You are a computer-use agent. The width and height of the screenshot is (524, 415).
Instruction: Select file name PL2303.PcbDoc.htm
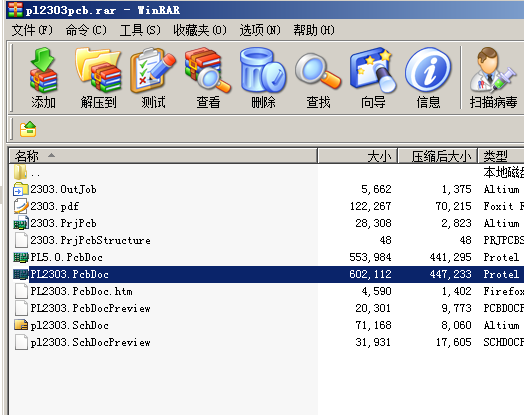(x=82, y=291)
